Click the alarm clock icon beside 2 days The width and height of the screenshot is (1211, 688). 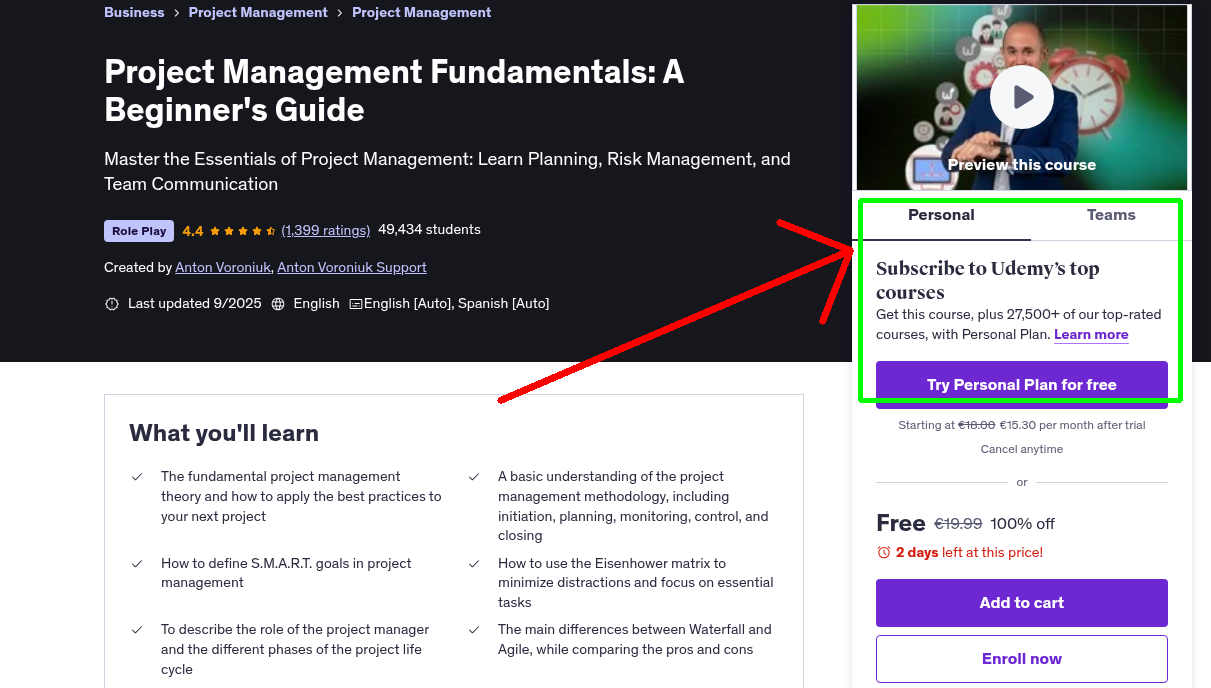click(x=883, y=552)
